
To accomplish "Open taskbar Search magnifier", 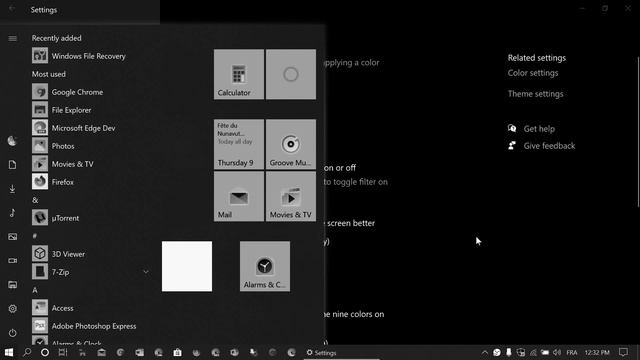I will pyautogui.click(x=27, y=352).
